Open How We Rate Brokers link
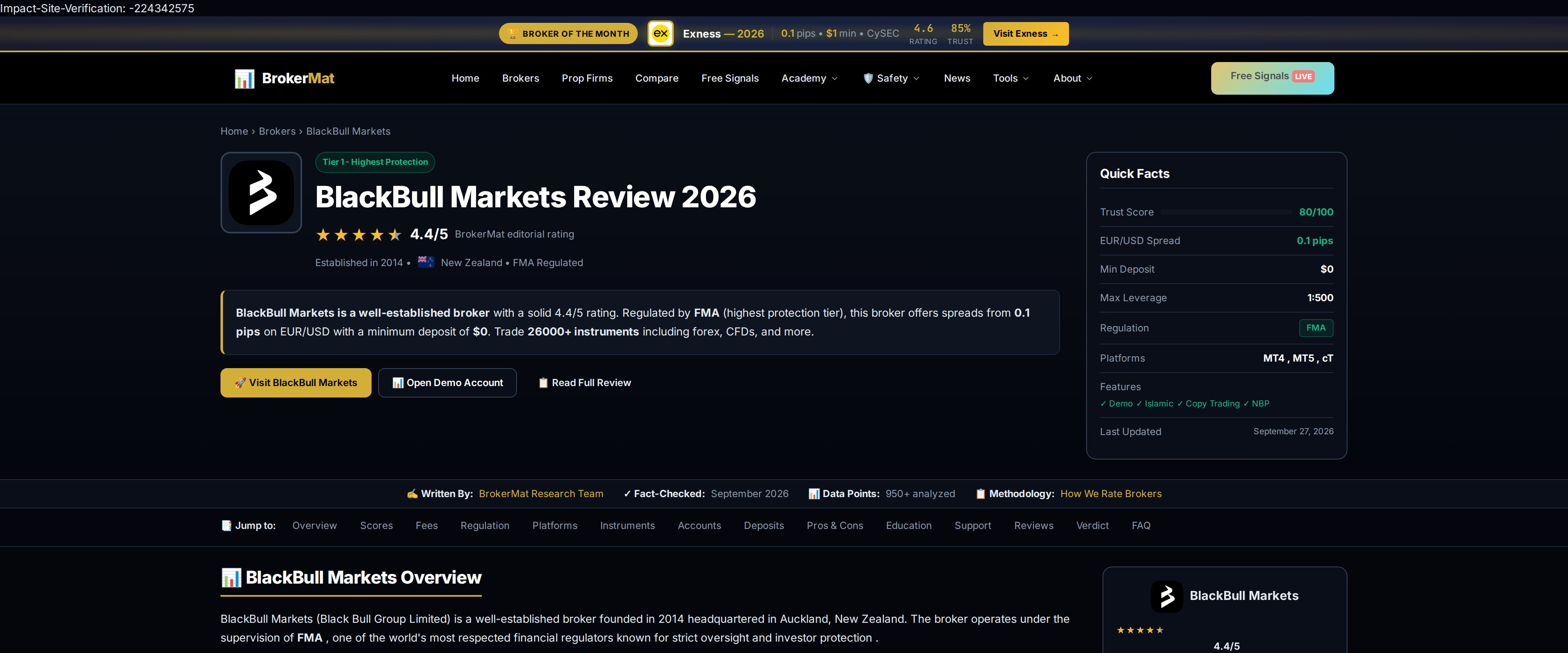1568x653 pixels. [x=1111, y=493]
